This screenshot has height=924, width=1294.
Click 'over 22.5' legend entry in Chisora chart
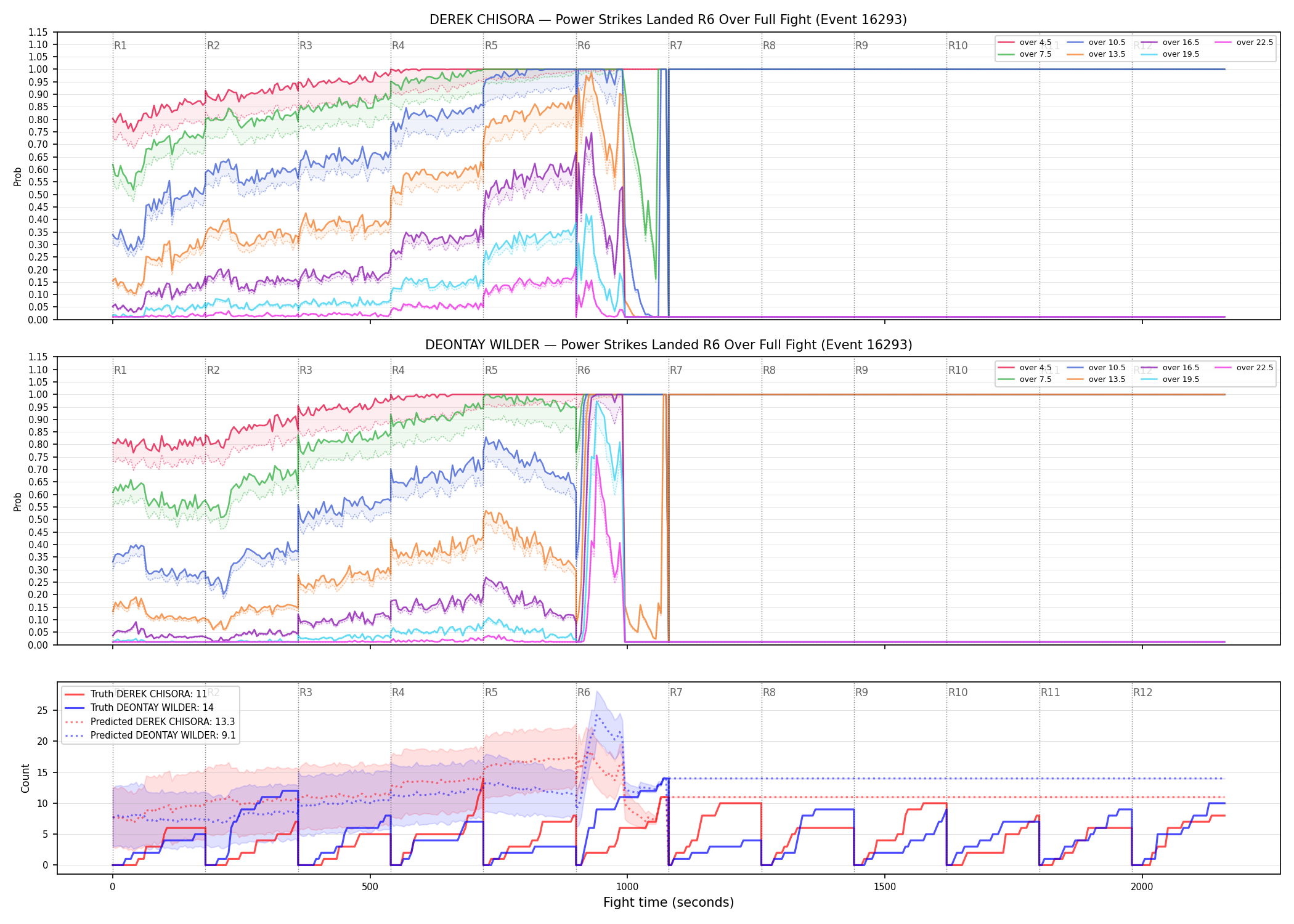click(x=1244, y=43)
